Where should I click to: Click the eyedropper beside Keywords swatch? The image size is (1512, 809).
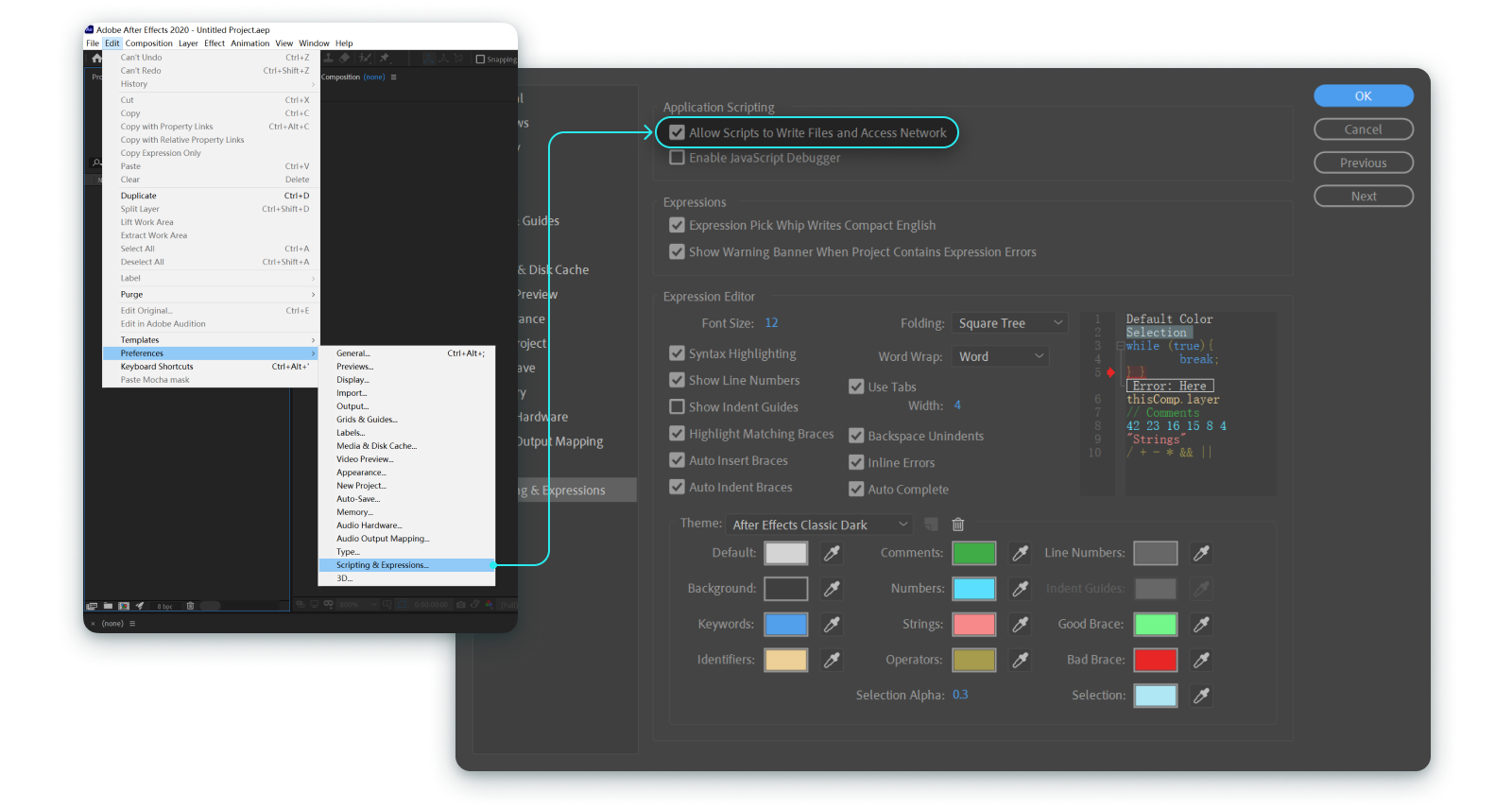click(832, 625)
